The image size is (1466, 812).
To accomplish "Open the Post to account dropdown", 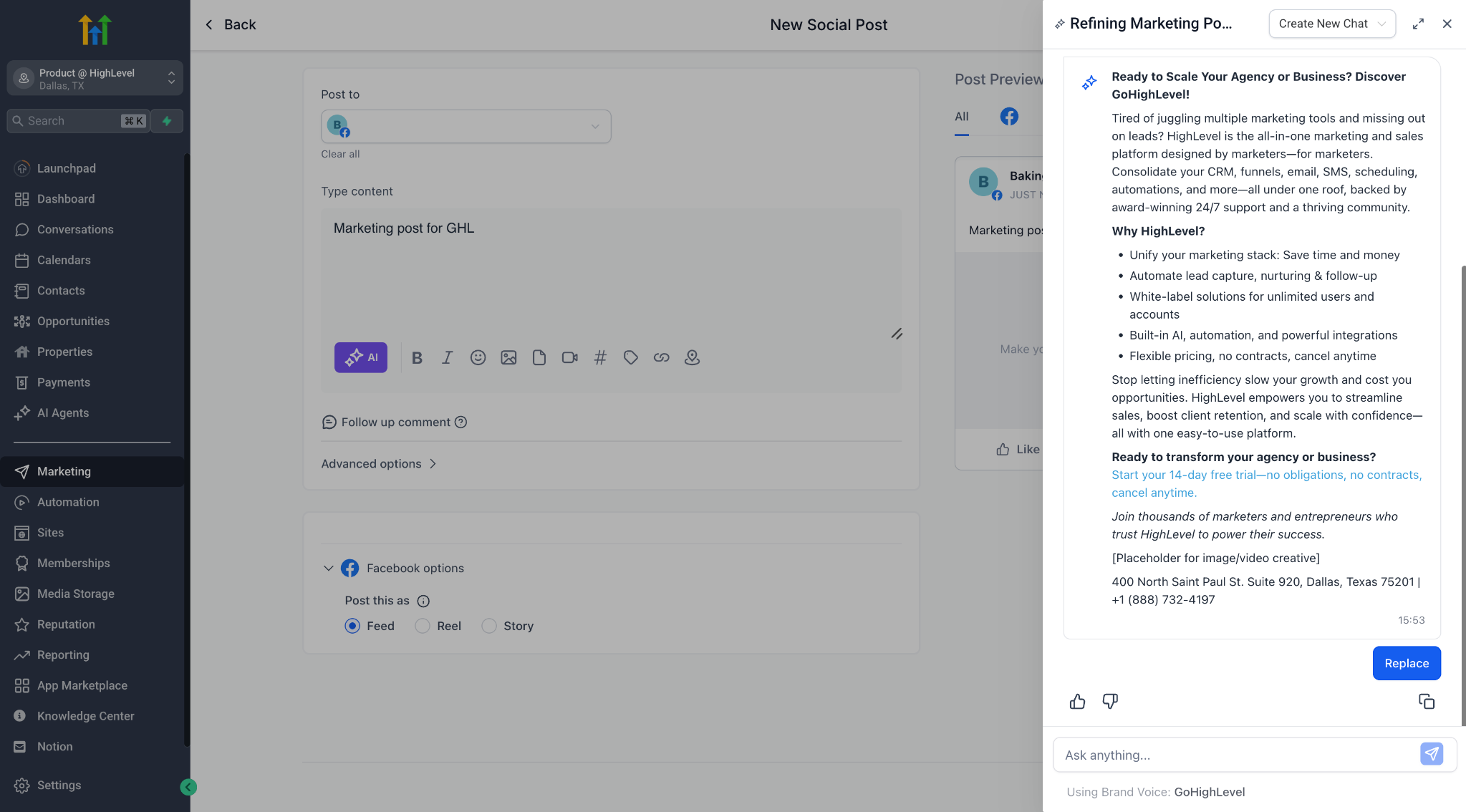I will click(466, 127).
